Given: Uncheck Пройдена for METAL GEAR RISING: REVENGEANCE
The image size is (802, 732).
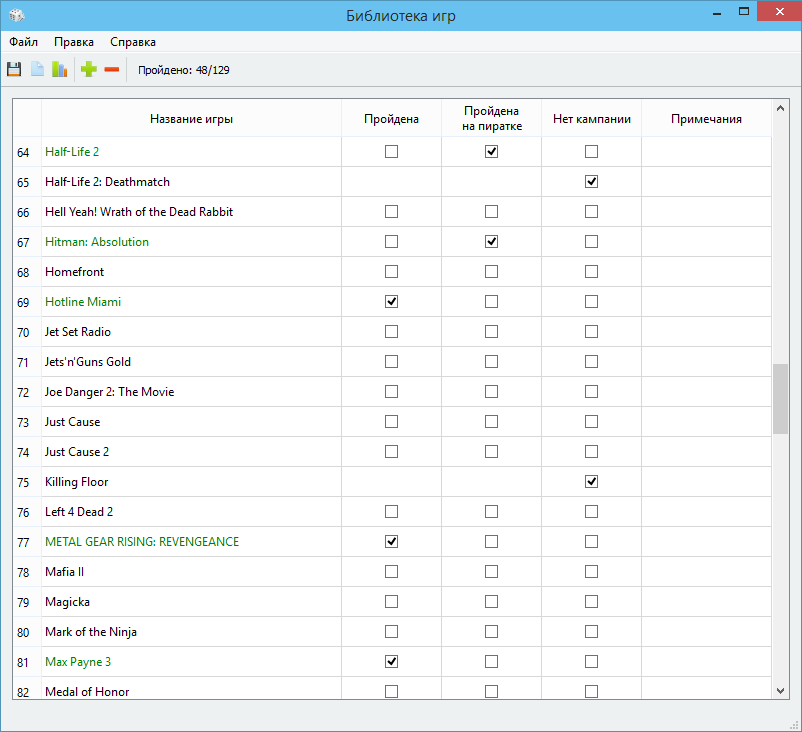Looking at the screenshot, I should click(391, 541).
